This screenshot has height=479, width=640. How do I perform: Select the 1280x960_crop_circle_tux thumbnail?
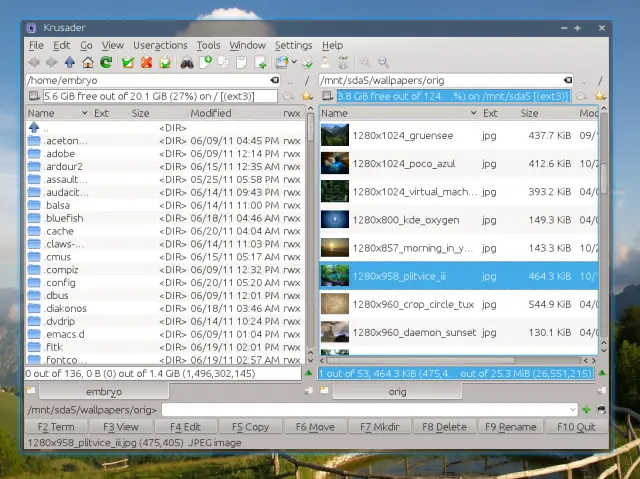pos(335,304)
